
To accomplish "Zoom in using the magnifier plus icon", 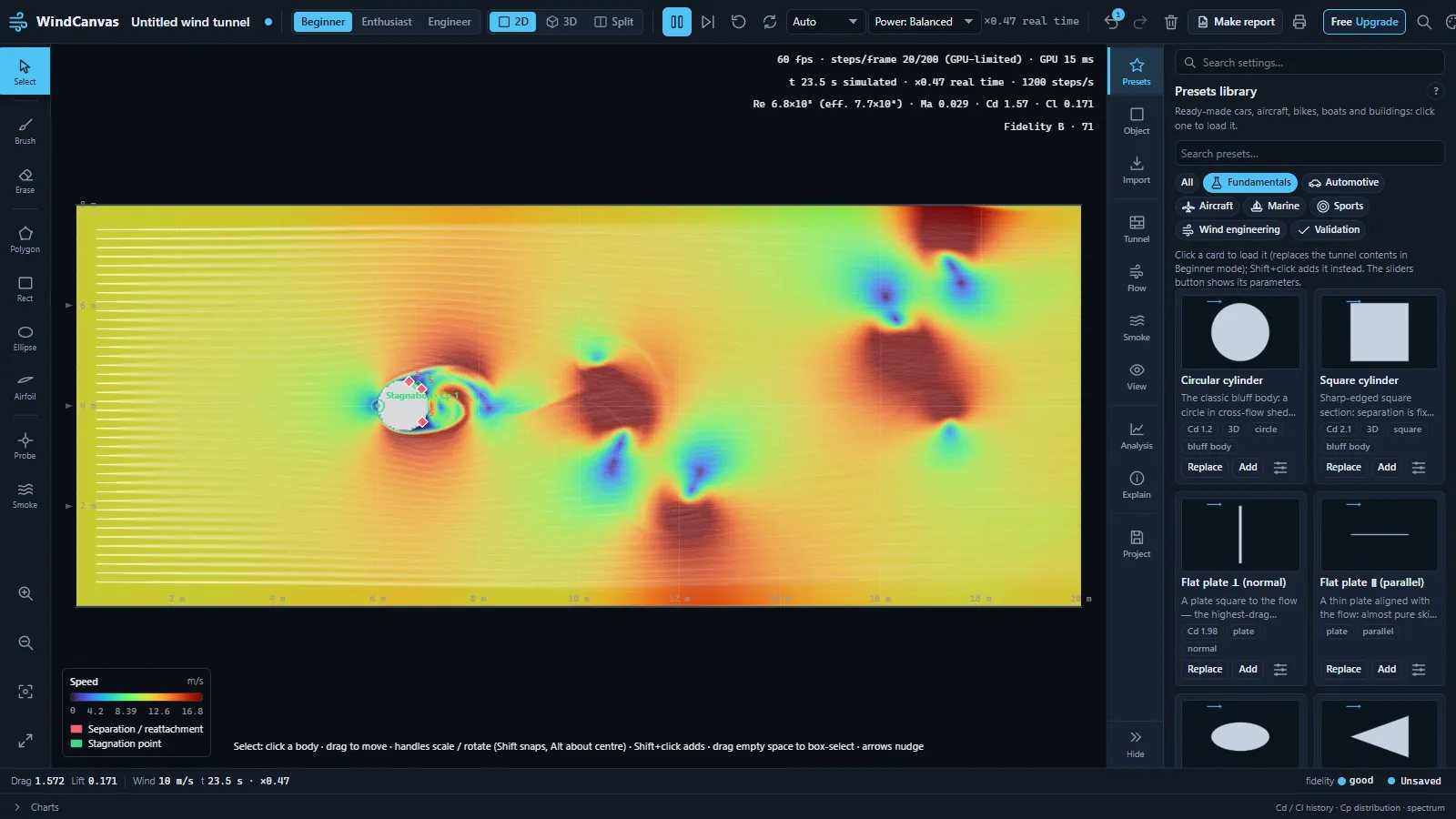I will click(x=25, y=593).
